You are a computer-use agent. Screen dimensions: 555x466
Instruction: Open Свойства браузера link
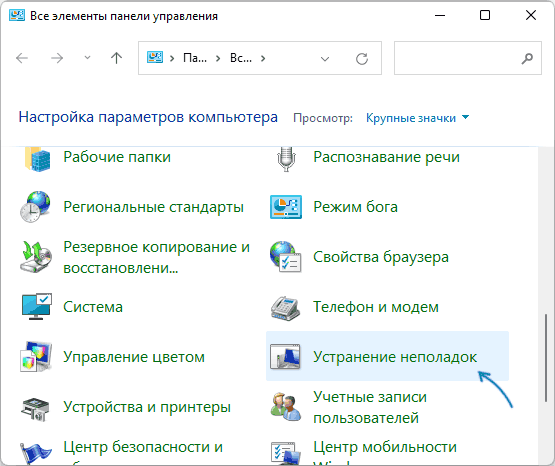(381, 257)
